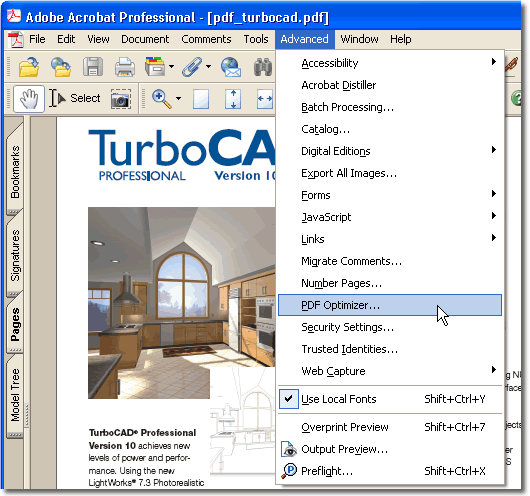Viewport: 530px width, 496px height.
Task: Open the Bookmarks navigation tab
Action: coord(15,172)
